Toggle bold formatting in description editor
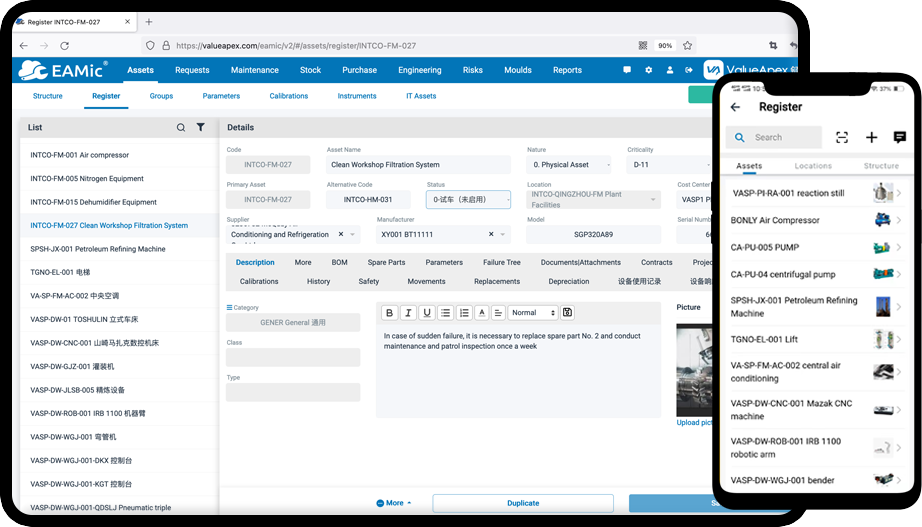 coord(390,313)
